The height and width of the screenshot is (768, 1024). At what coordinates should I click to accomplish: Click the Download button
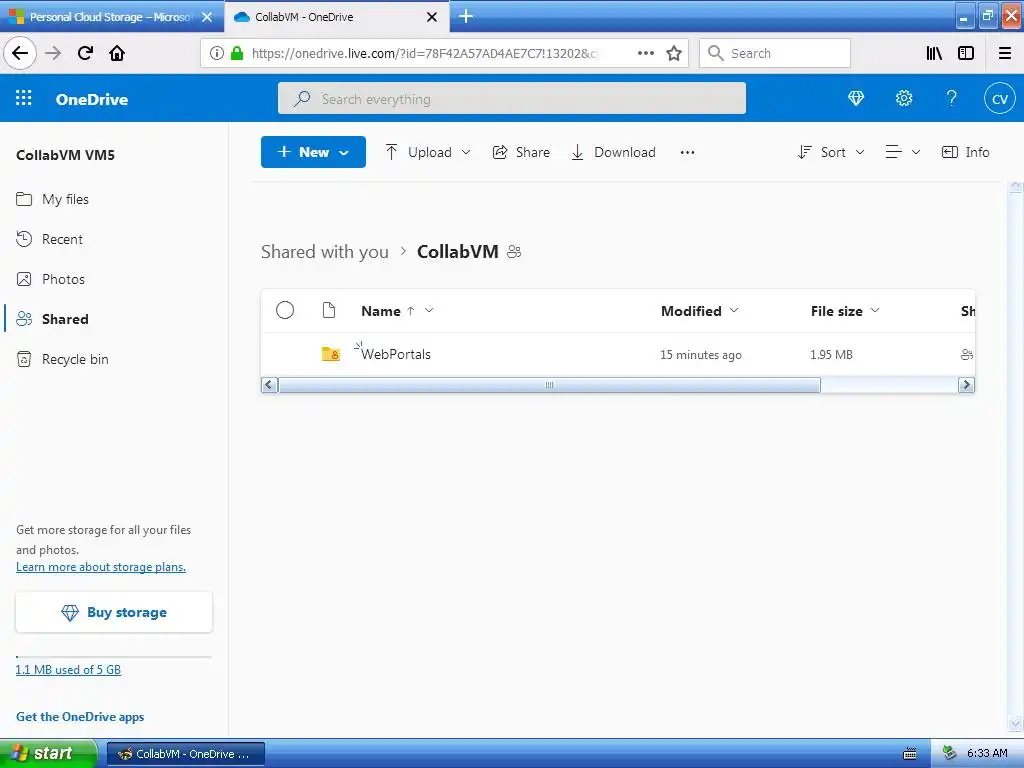[x=613, y=152]
